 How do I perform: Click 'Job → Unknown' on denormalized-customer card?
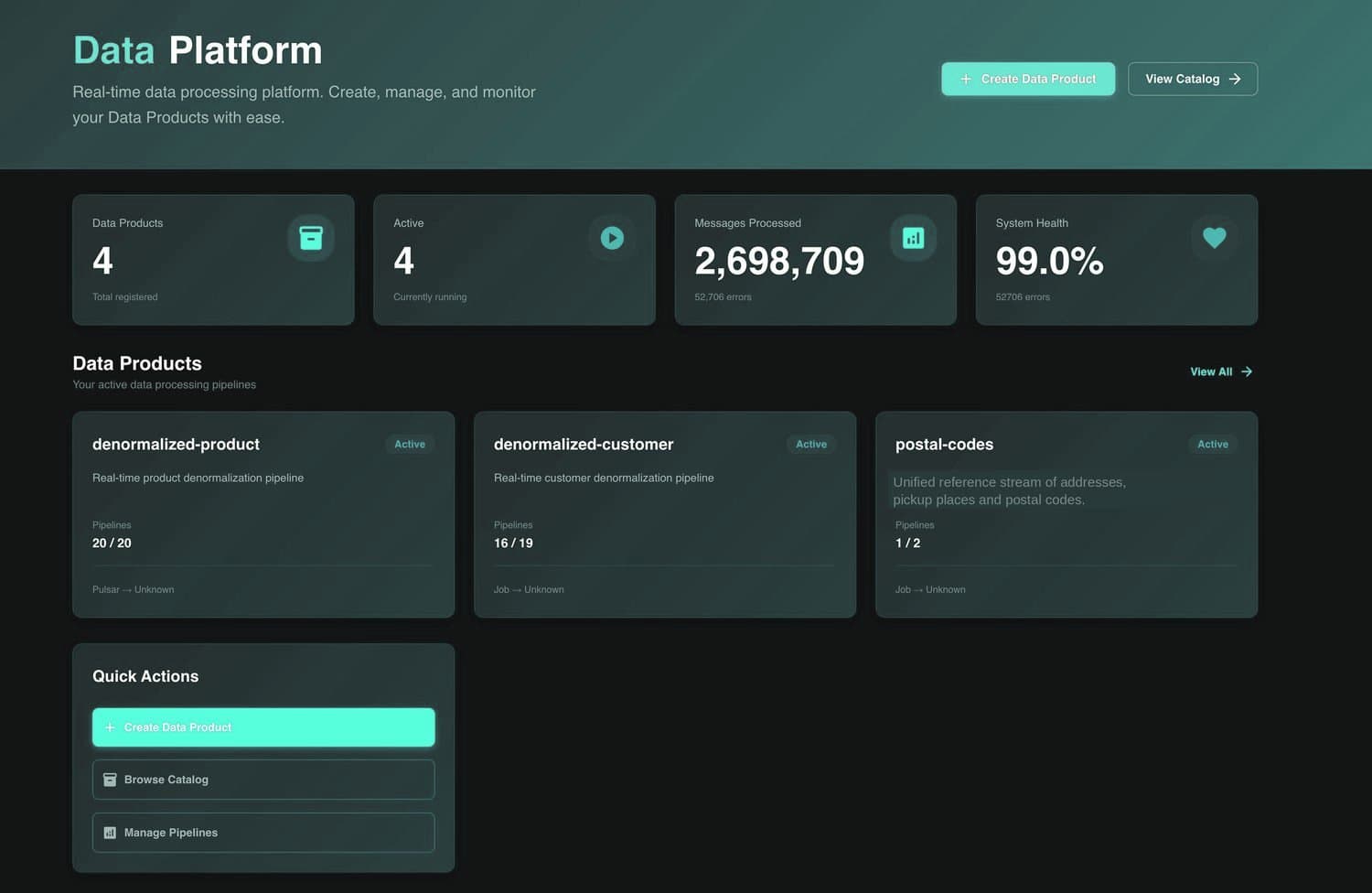tap(529, 590)
